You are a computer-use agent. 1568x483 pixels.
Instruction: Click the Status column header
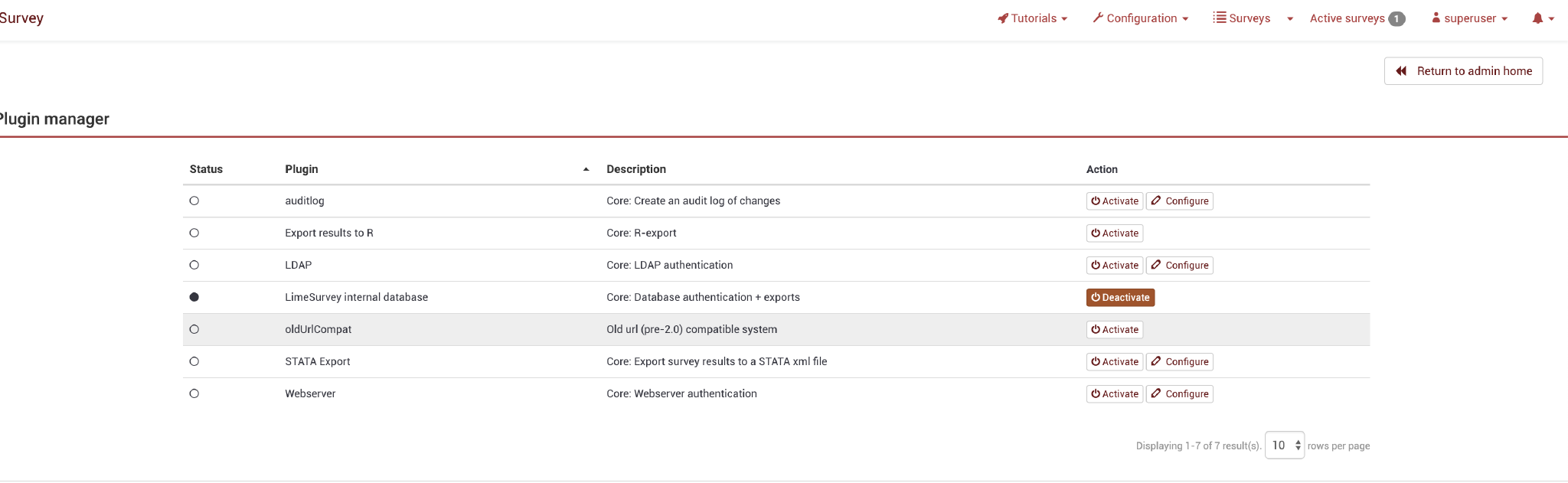click(x=206, y=169)
